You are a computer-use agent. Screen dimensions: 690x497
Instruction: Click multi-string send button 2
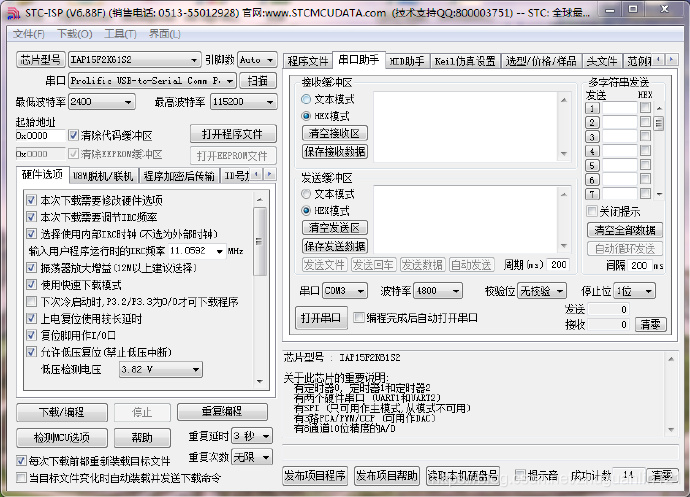pyautogui.click(x=592, y=122)
